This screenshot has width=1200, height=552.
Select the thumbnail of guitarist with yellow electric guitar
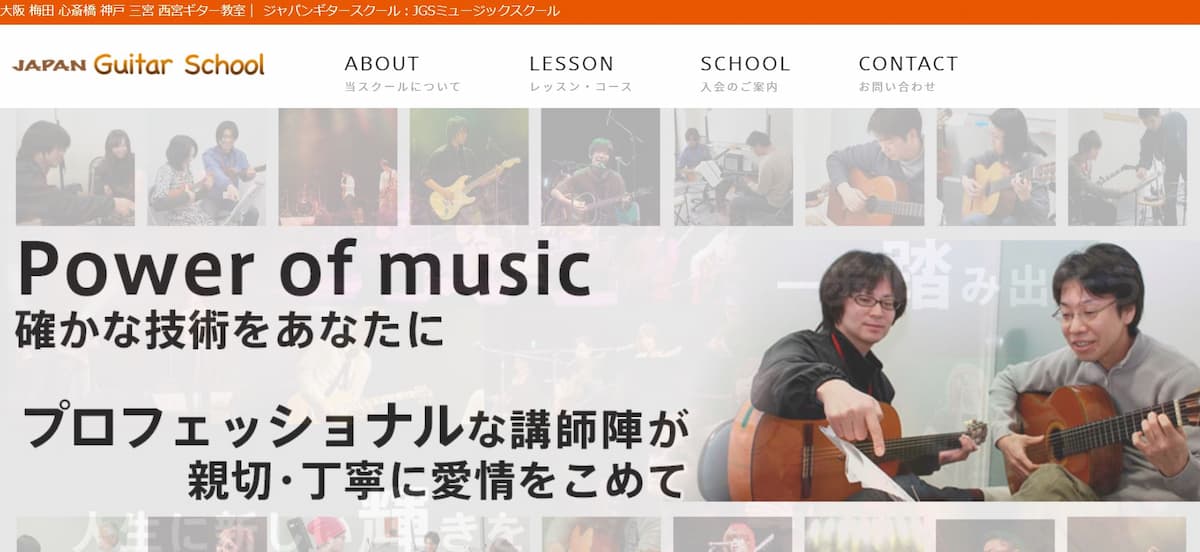coord(469,167)
